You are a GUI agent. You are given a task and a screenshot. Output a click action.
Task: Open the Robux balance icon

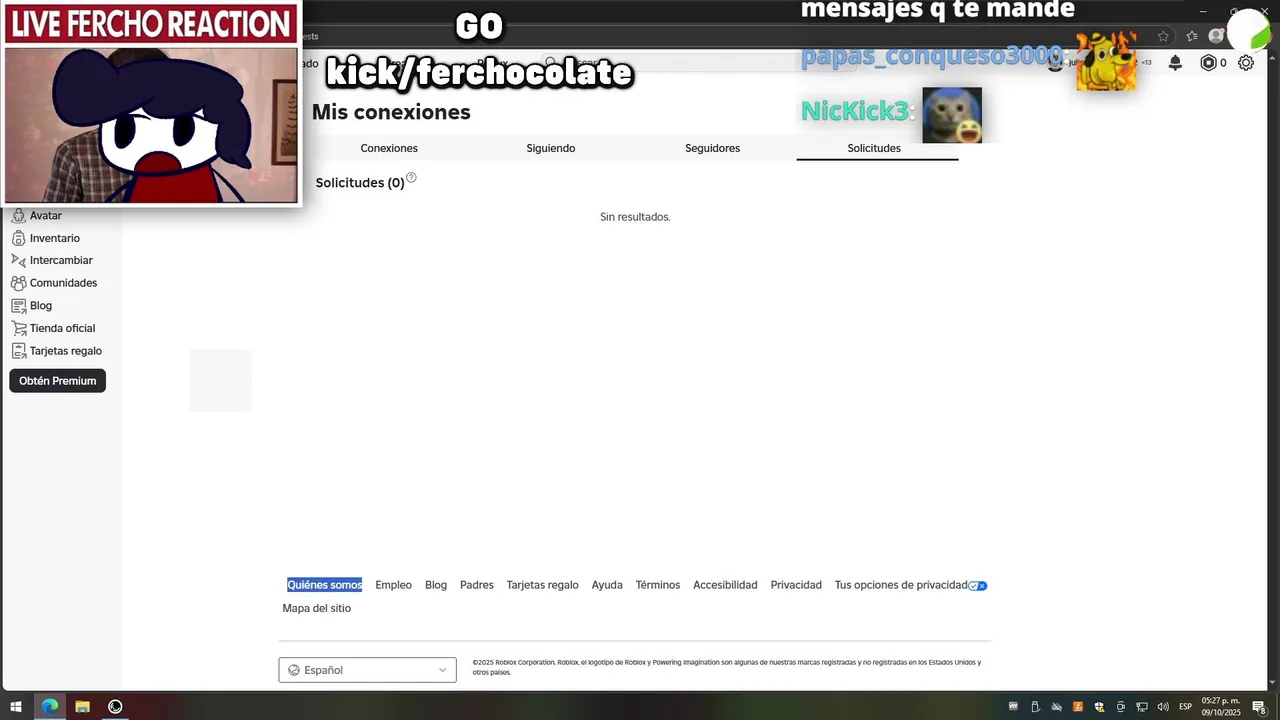tap(1208, 63)
